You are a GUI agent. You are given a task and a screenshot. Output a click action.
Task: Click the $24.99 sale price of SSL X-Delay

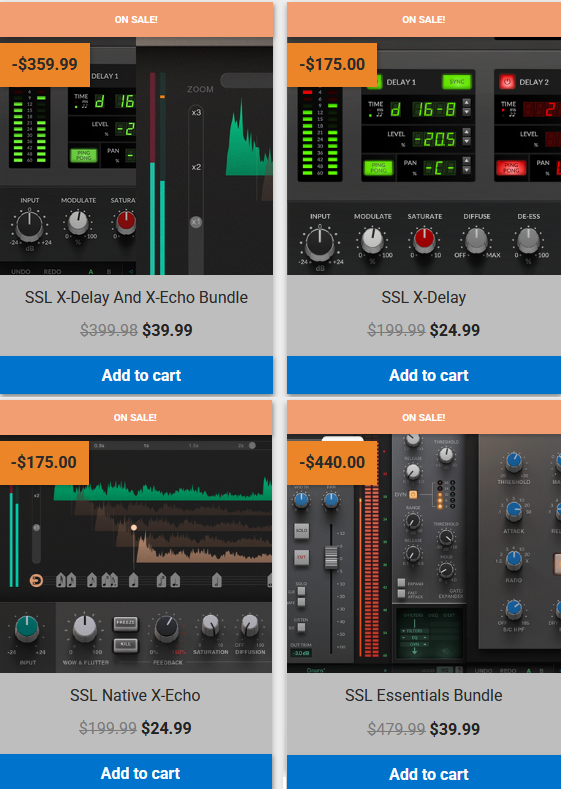click(455, 330)
